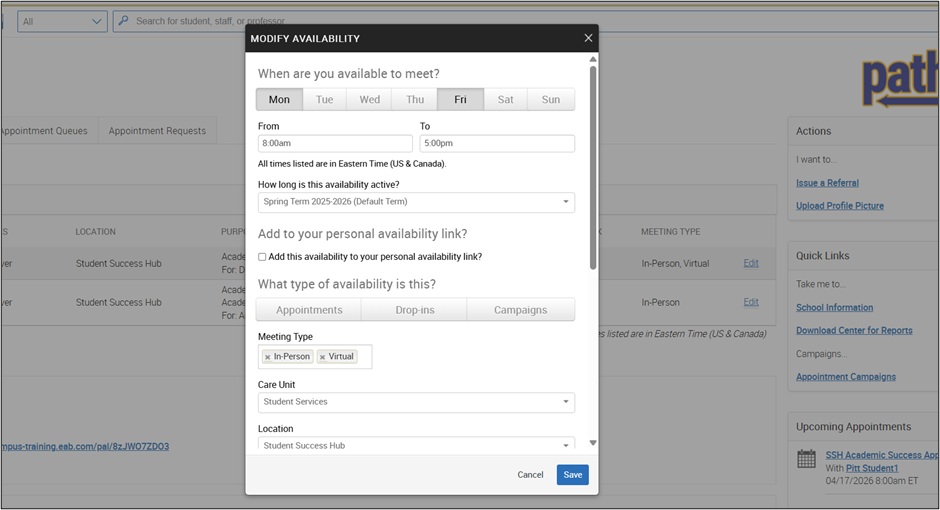The image size is (940, 510).
Task: Open SSH Academic Success appointment link
Action: coord(882,455)
